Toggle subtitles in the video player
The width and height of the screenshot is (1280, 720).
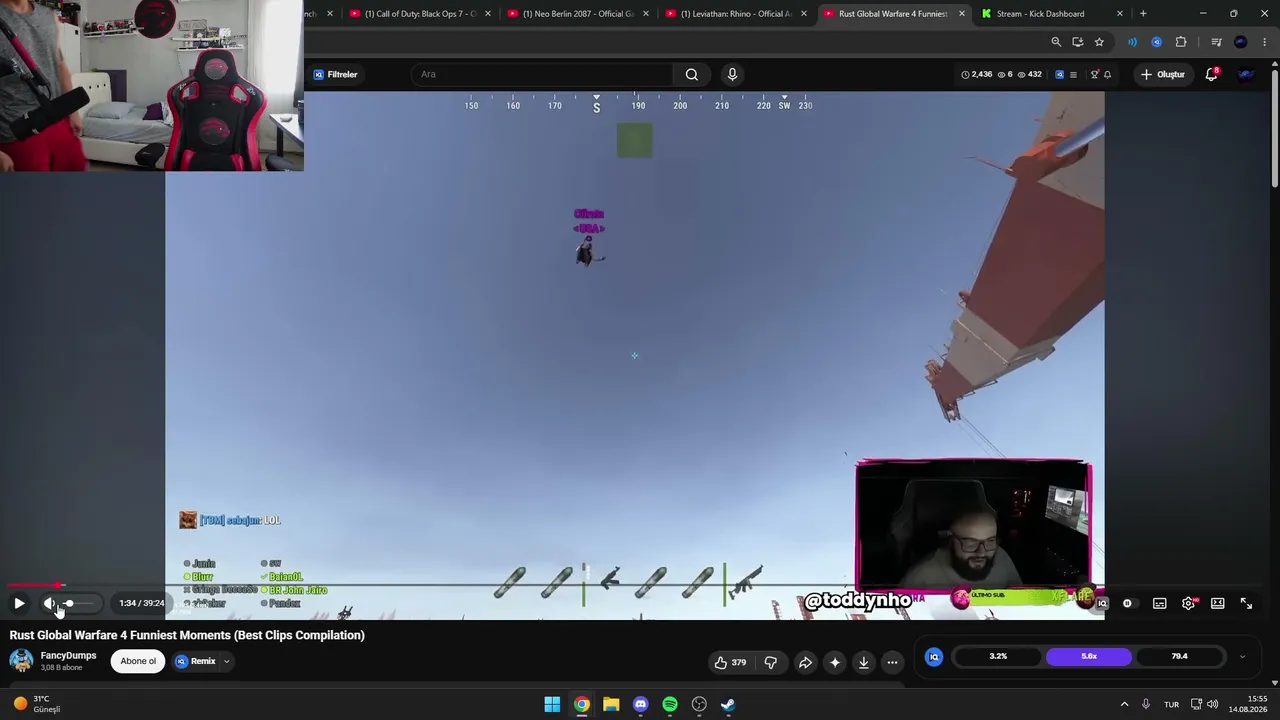pyautogui.click(x=1159, y=603)
